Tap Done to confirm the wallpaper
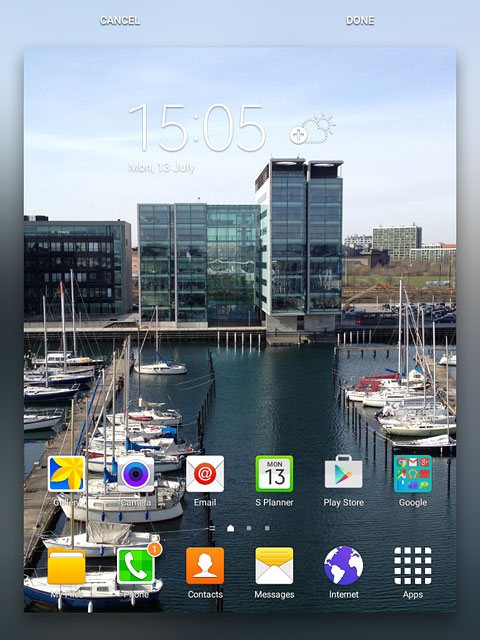The width and height of the screenshot is (480, 640). pyautogui.click(x=360, y=20)
